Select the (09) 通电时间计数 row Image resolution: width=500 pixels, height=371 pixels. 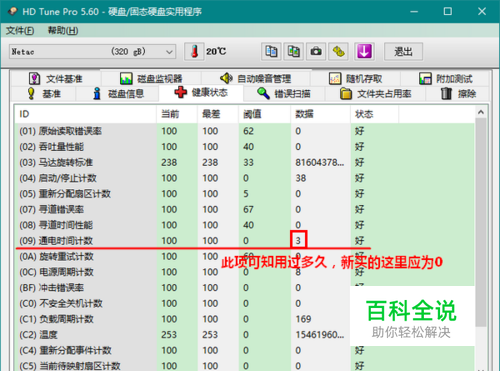coord(245,241)
